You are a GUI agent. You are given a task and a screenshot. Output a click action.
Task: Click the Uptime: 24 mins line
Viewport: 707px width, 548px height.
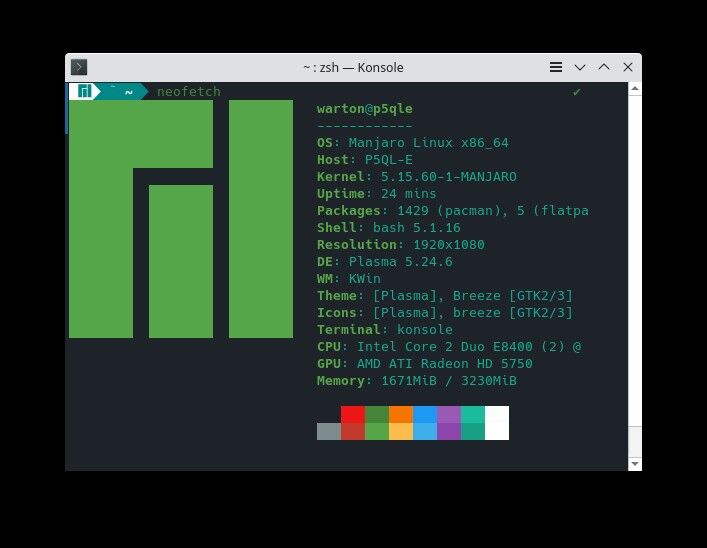pos(376,194)
